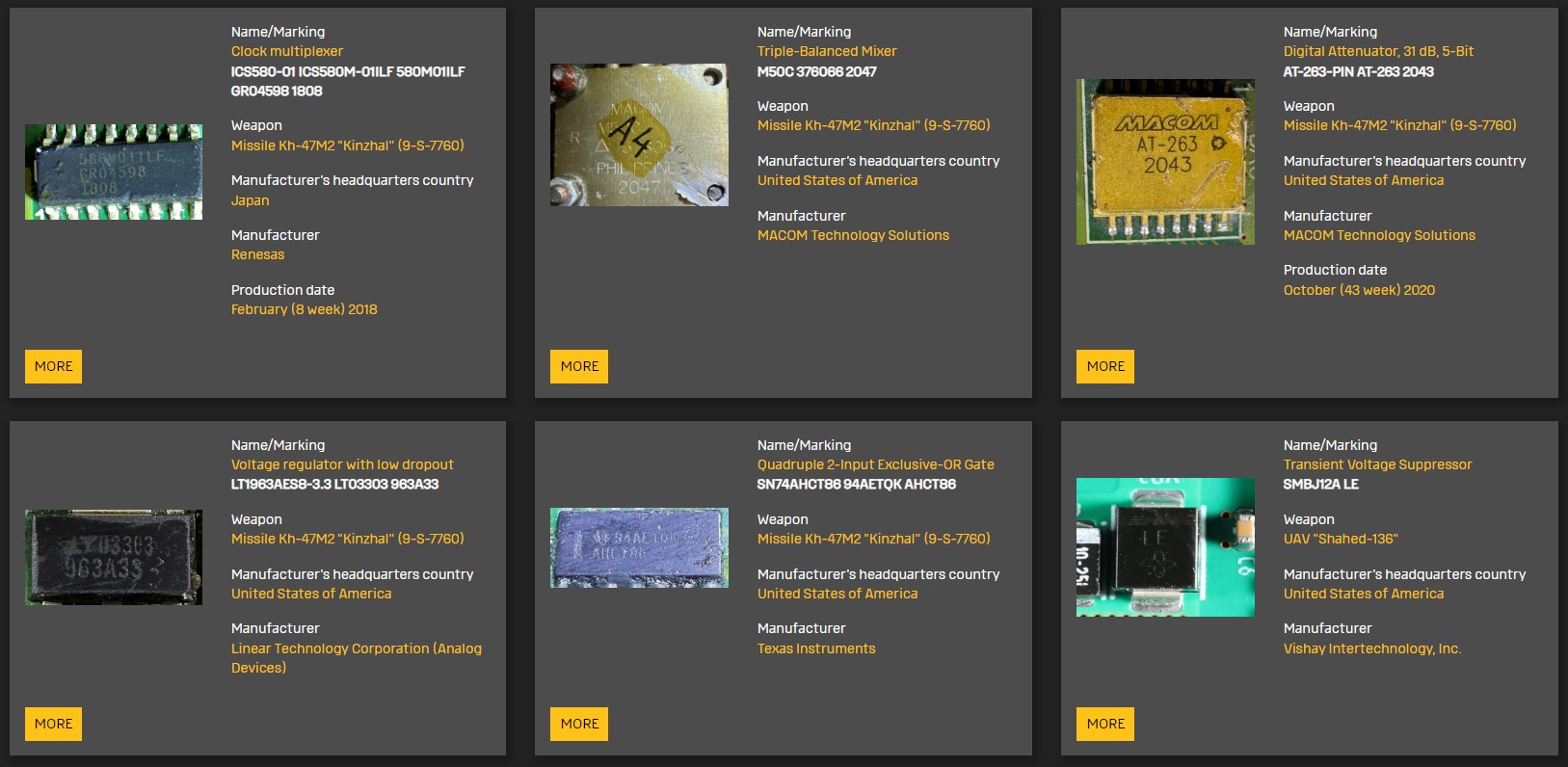Open the ICS580 clock multiplexer chip photo
The height and width of the screenshot is (767, 1568).
tap(114, 172)
